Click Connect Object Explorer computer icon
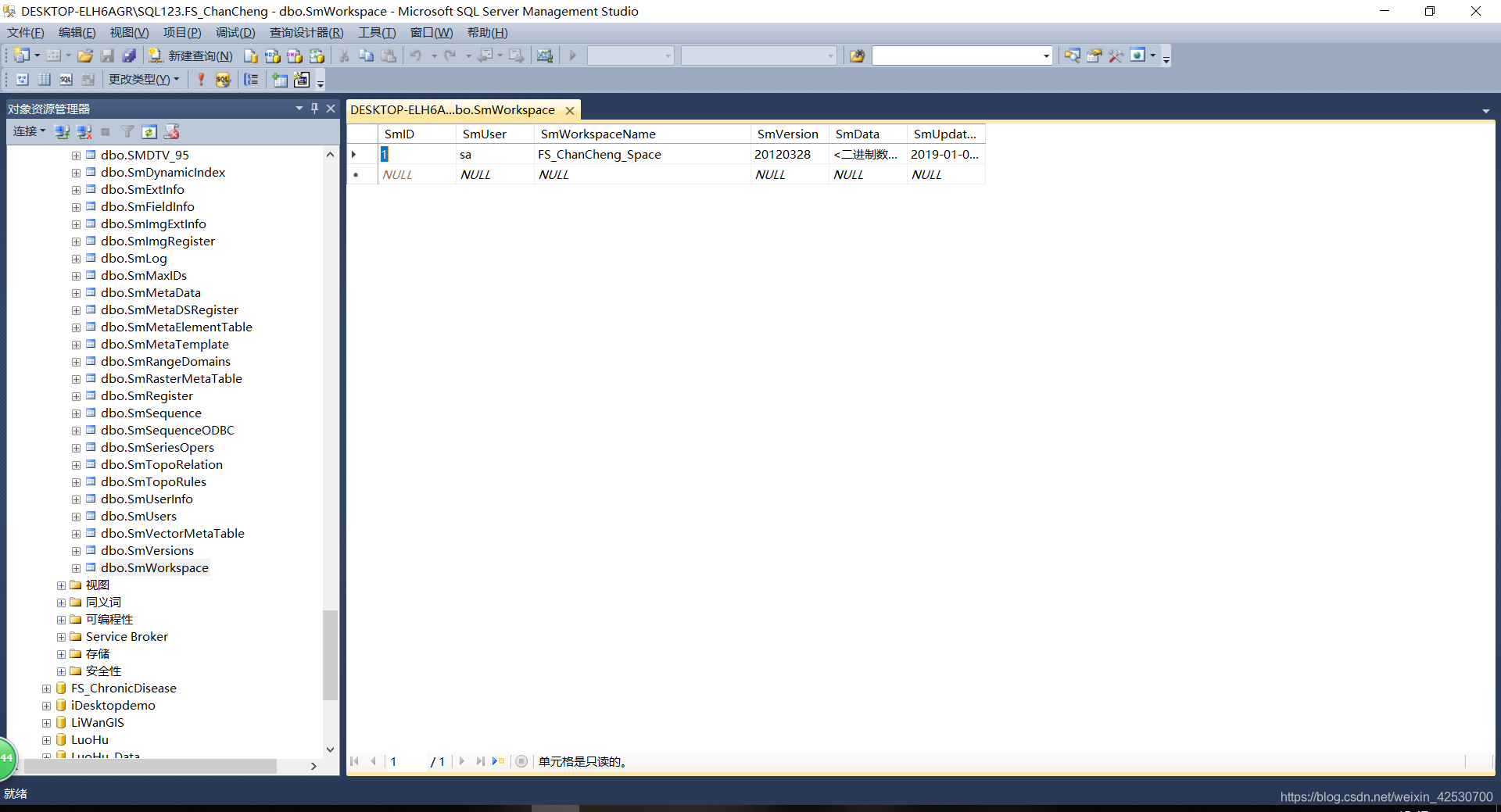The height and width of the screenshot is (812, 1501). [63, 131]
